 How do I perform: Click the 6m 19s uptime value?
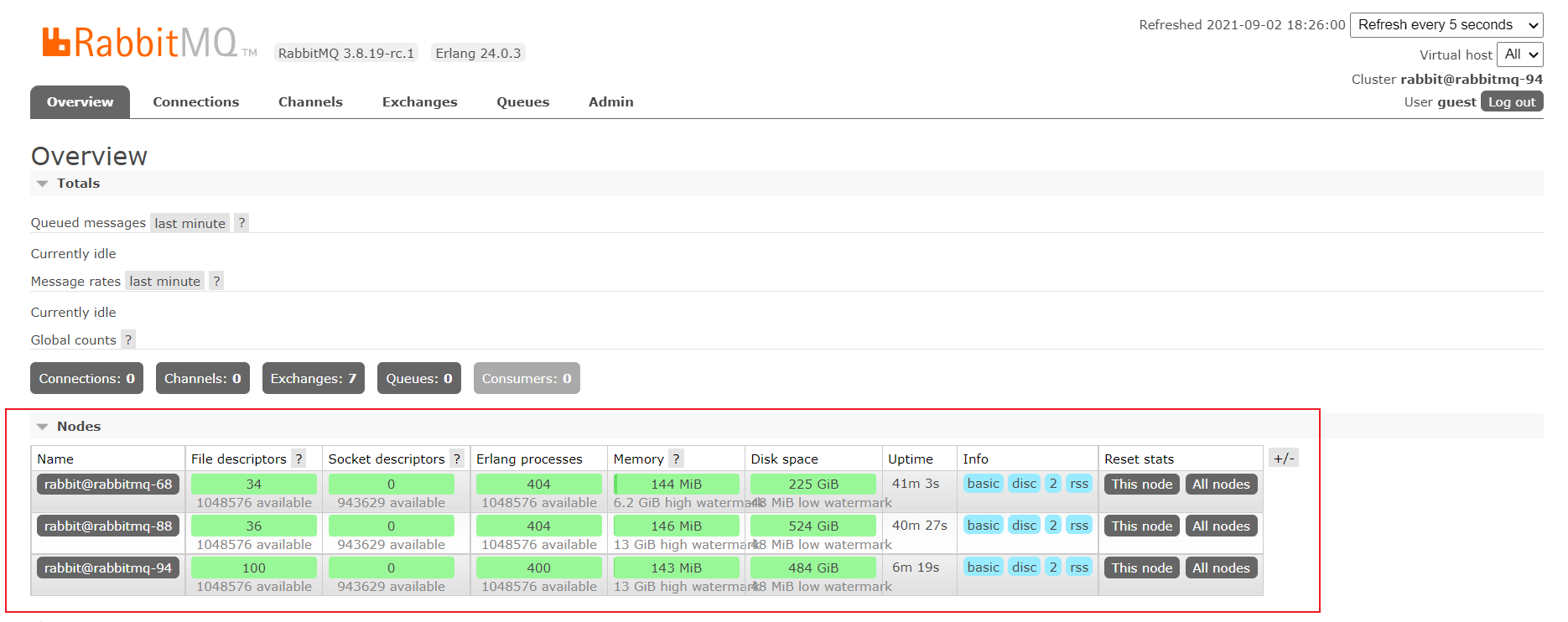(x=916, y=568)
